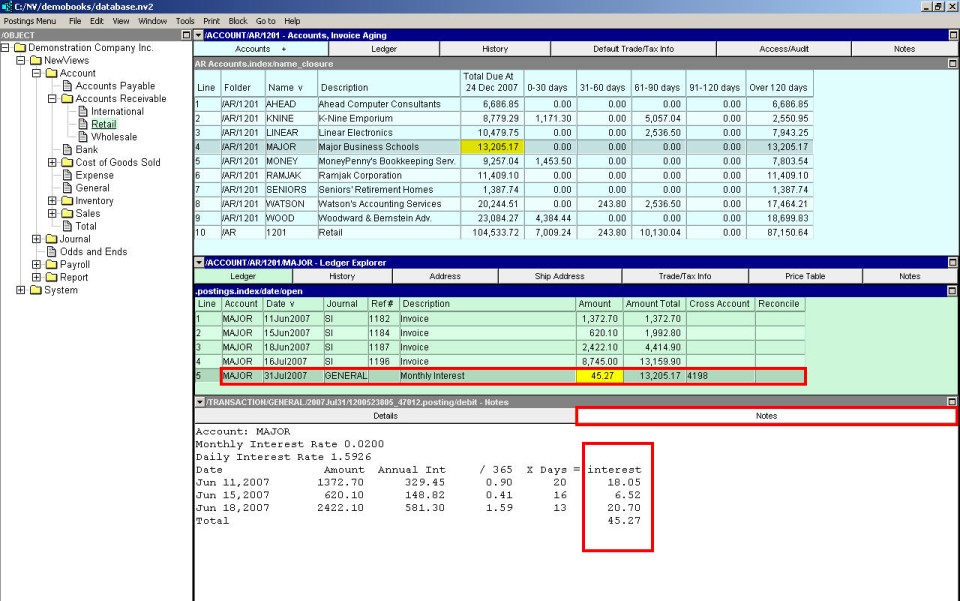Maximize the transaction Notes pane

click(x=953, y=402)
